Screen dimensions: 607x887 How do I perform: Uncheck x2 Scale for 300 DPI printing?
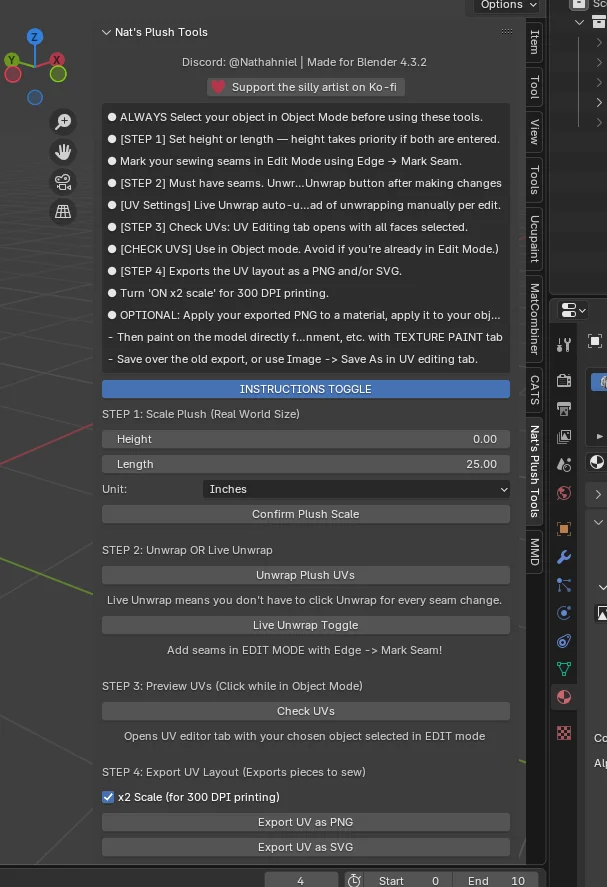[109, 797]
